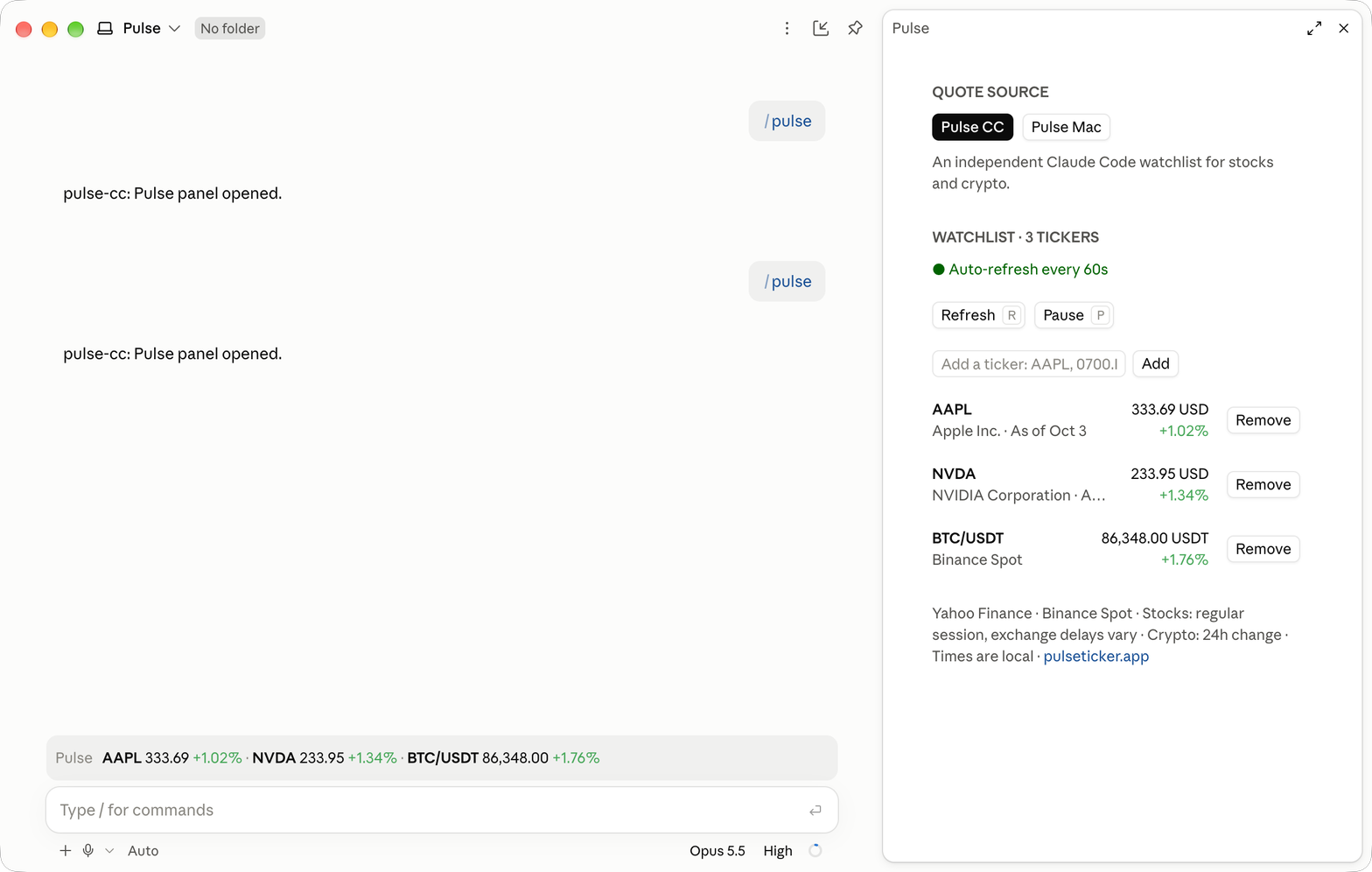The width and height of the screenshot is (1372, 872).
Task: Open the pulseticker.app link
Action: coord(1096,657)
